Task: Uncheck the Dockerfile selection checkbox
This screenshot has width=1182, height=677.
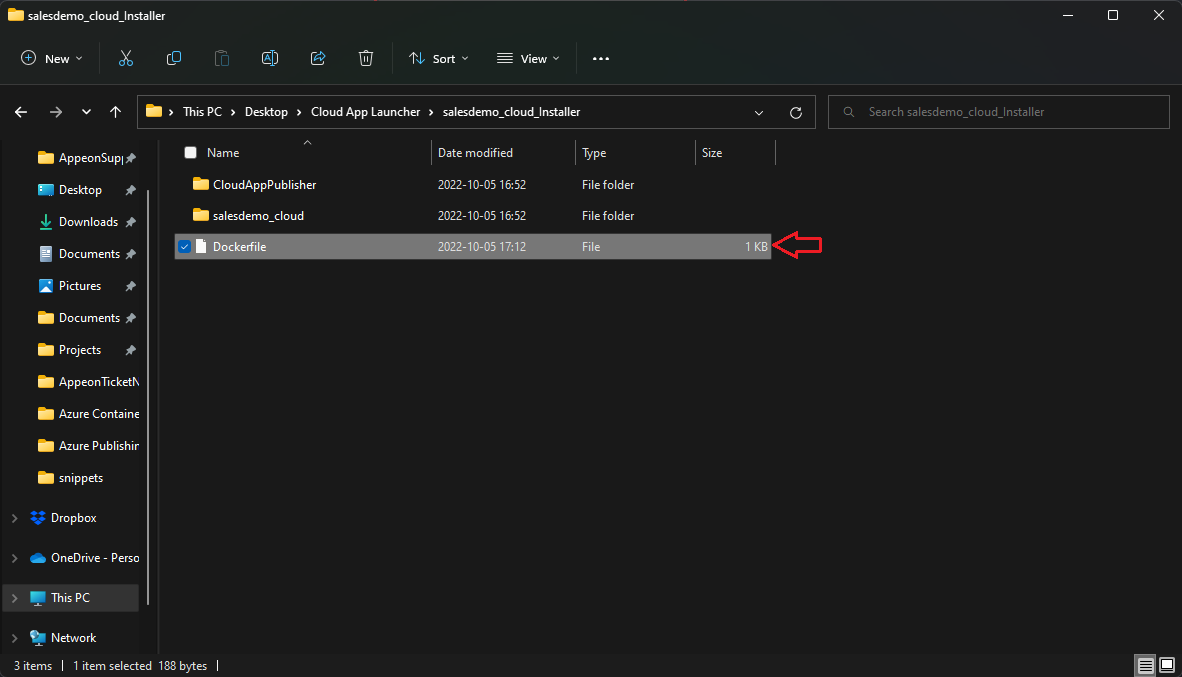Action: pos(184,246)
